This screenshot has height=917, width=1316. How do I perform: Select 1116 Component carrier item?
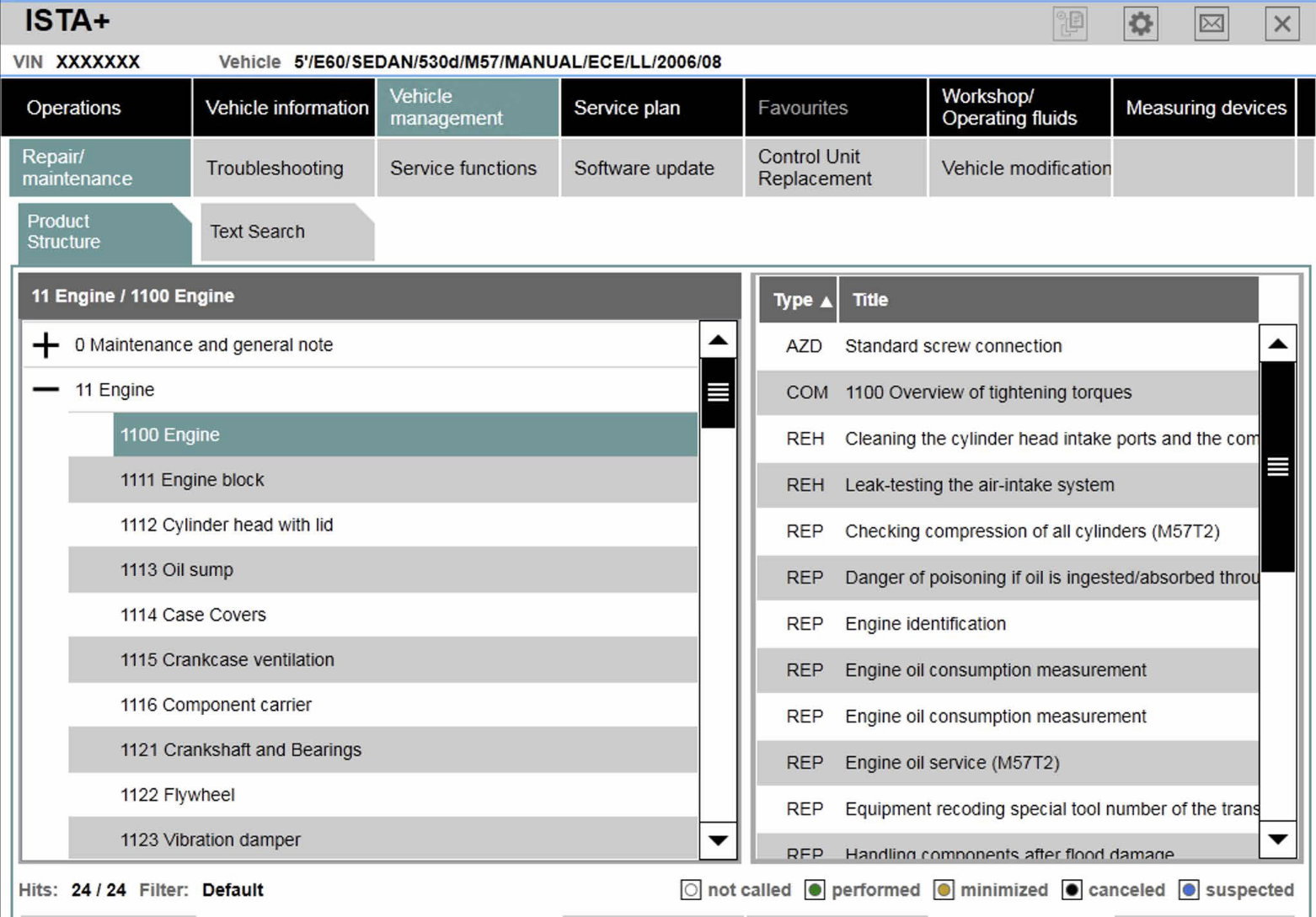click(382, 705)
